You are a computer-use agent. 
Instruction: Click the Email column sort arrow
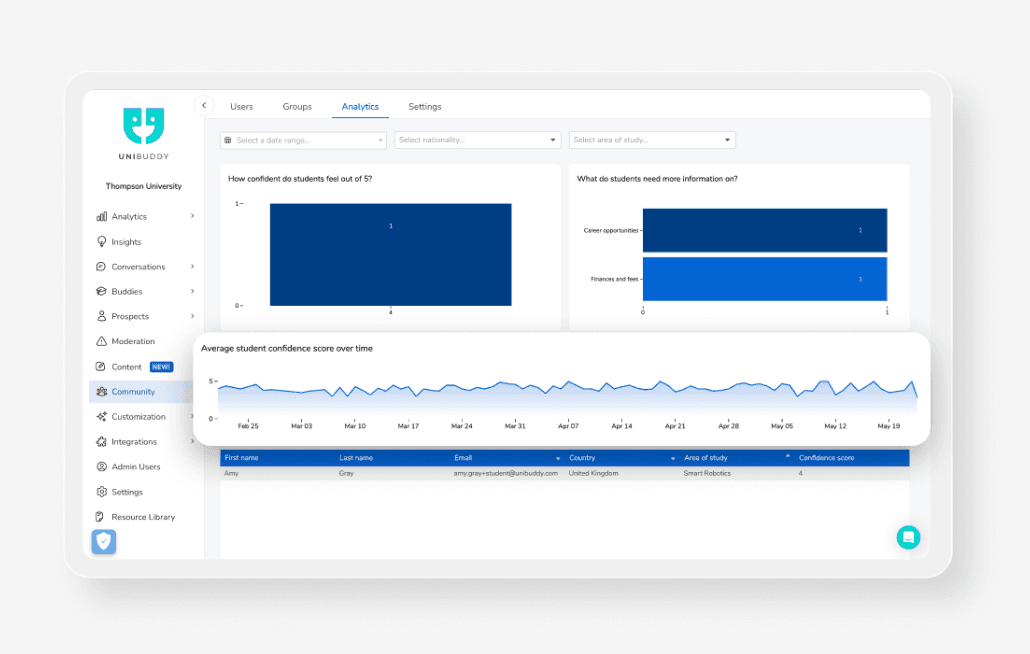[558, 458]
